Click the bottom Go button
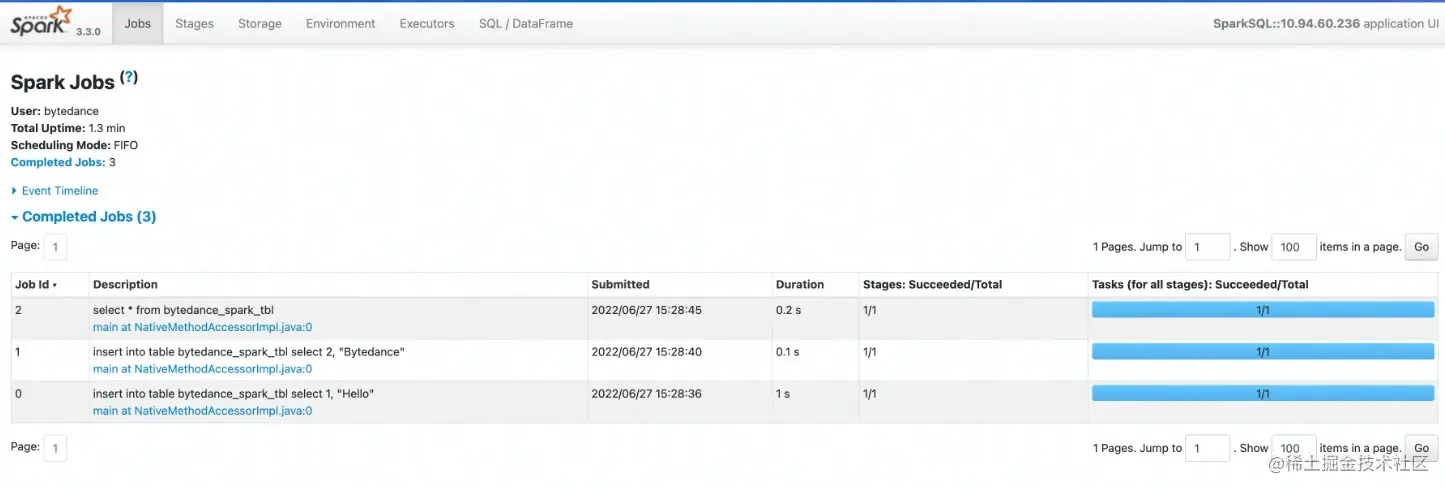The height and width of the screenshot is (490, 1445). pos(1421,448)
